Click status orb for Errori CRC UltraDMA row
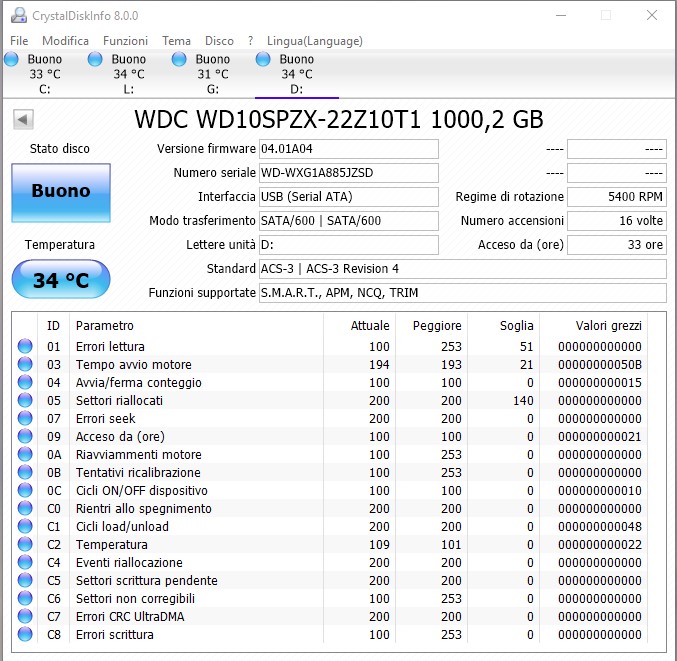This screenshot has height=661, width=677. click(25, 616)
